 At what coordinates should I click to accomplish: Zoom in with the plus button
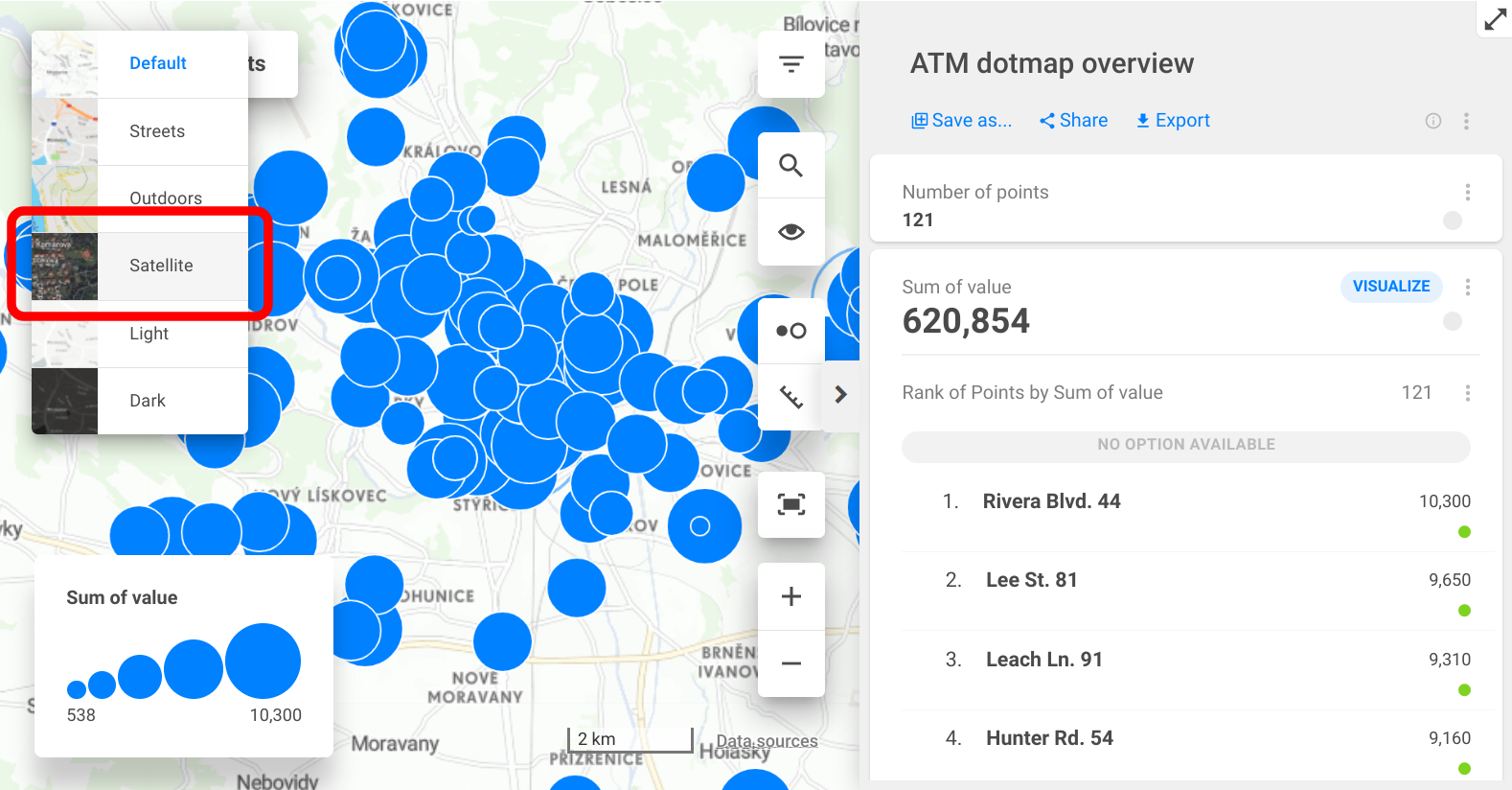coord(790,596)
